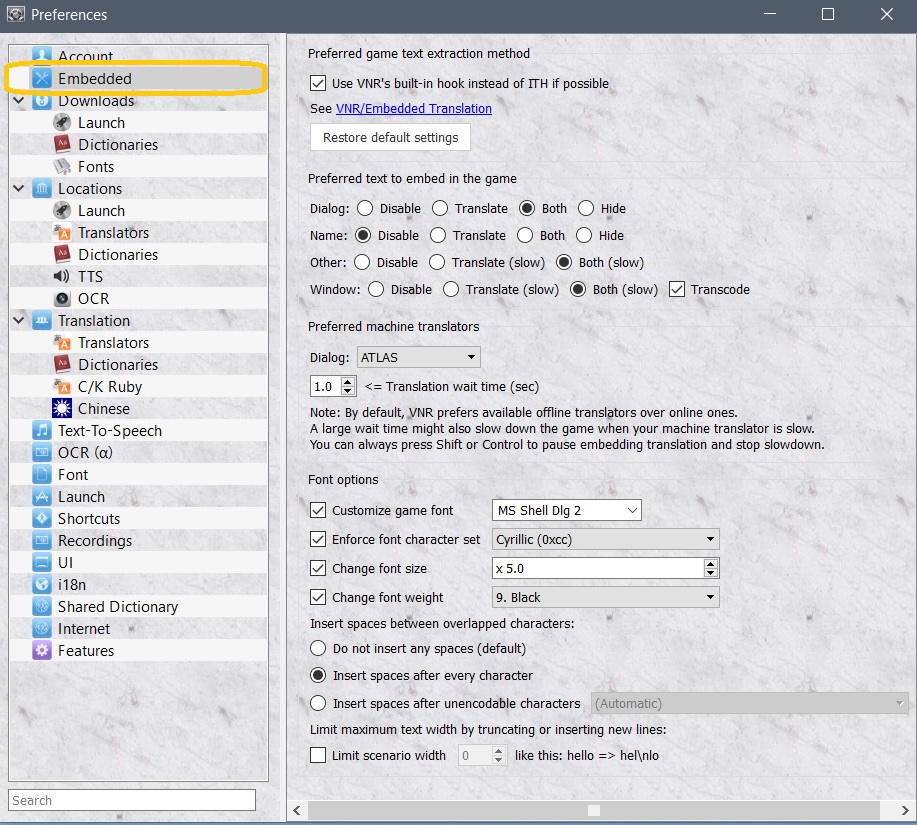Click the Embedded wrench icon in sidebar
This screenshot has height=825, width=917.
[42, 78]
